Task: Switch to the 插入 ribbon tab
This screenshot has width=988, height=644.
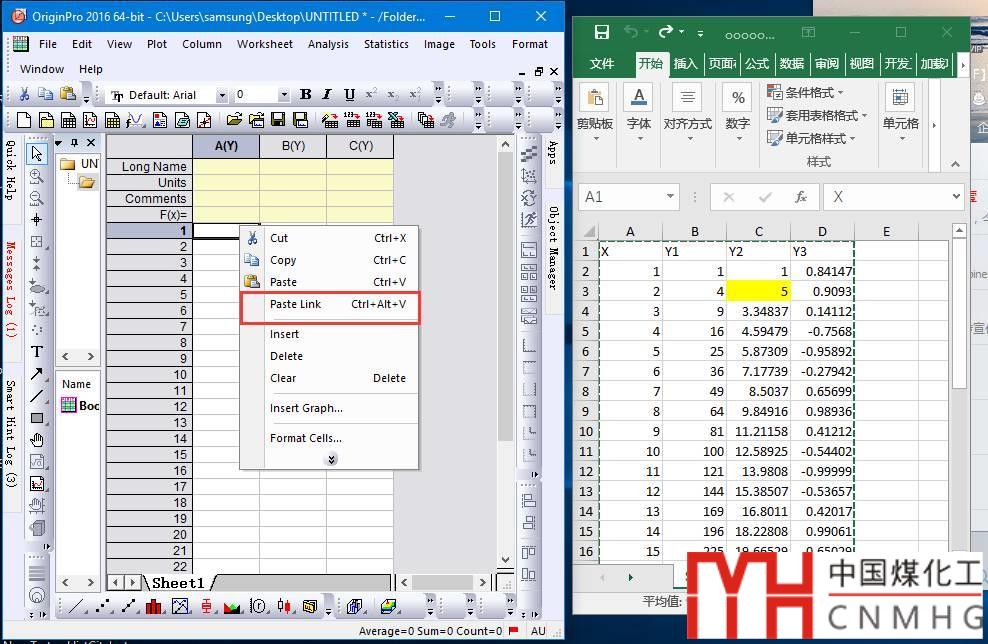Action: point(685,64)
